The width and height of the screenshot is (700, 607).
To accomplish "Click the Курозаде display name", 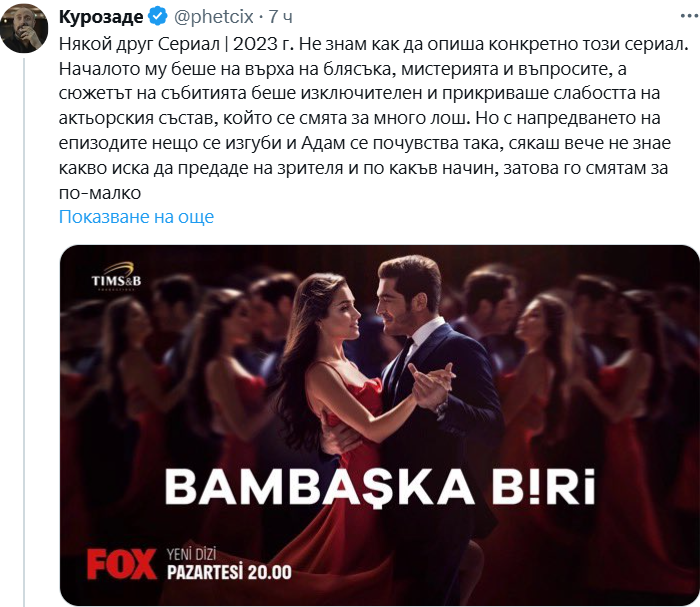I will 101,17.
